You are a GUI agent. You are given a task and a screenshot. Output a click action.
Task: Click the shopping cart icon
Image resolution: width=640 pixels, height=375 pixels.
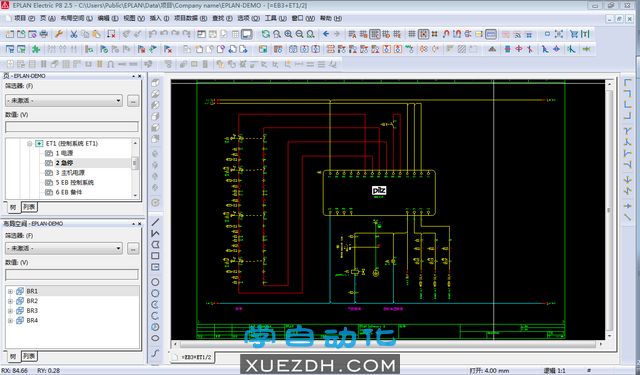click(x=574, y=34)
